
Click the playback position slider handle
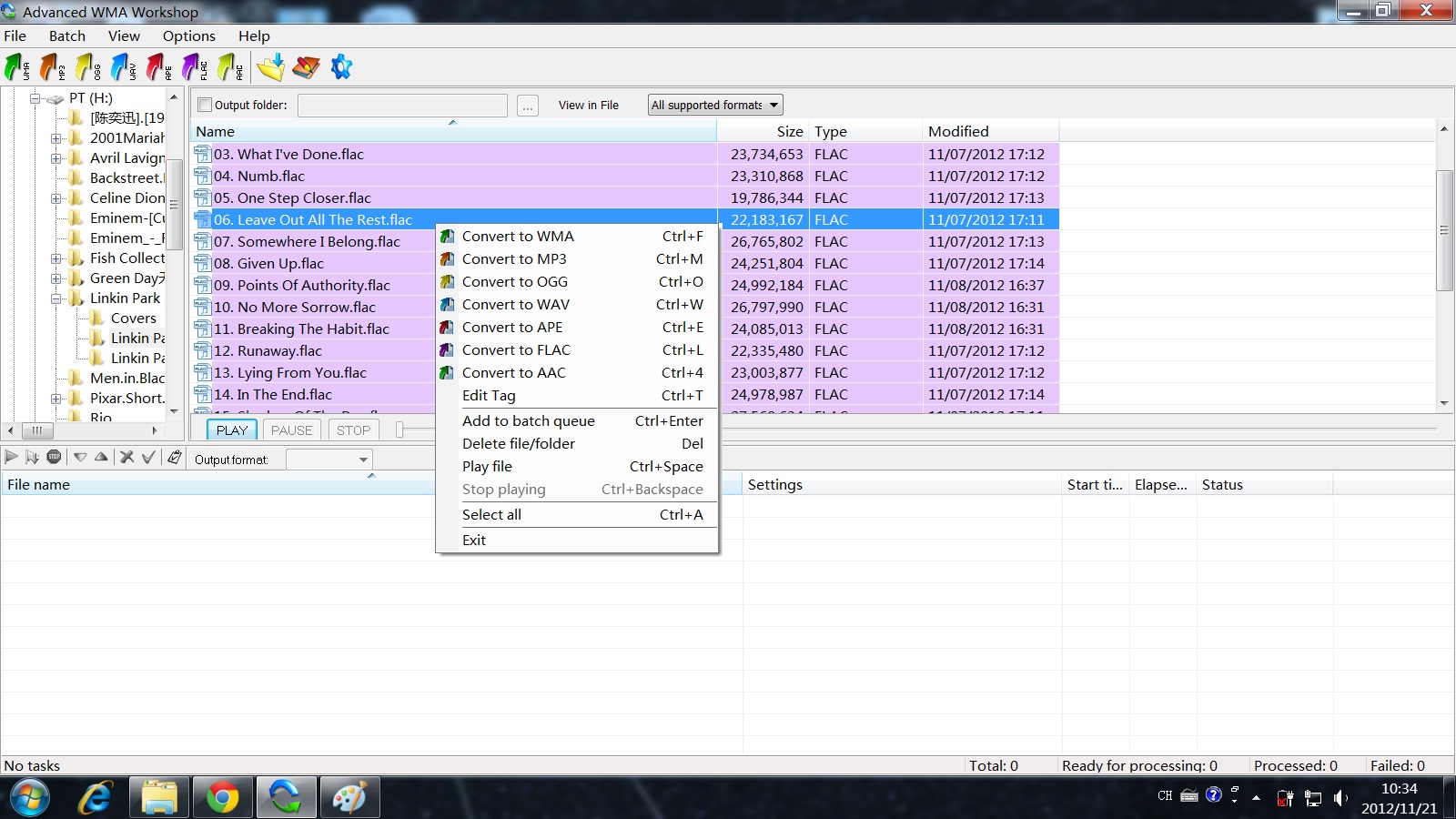click(399, 430)
